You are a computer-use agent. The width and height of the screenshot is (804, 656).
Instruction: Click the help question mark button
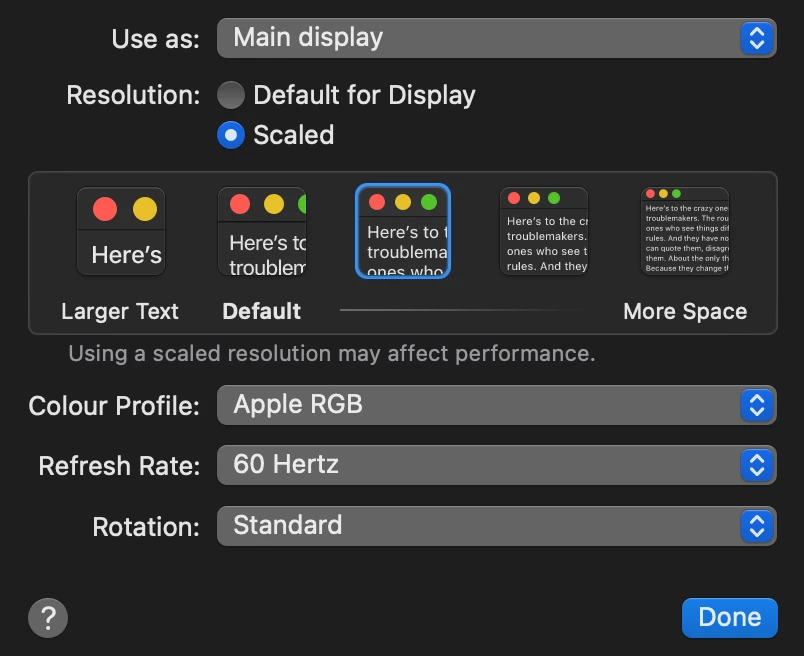click(x=48, y=617)
